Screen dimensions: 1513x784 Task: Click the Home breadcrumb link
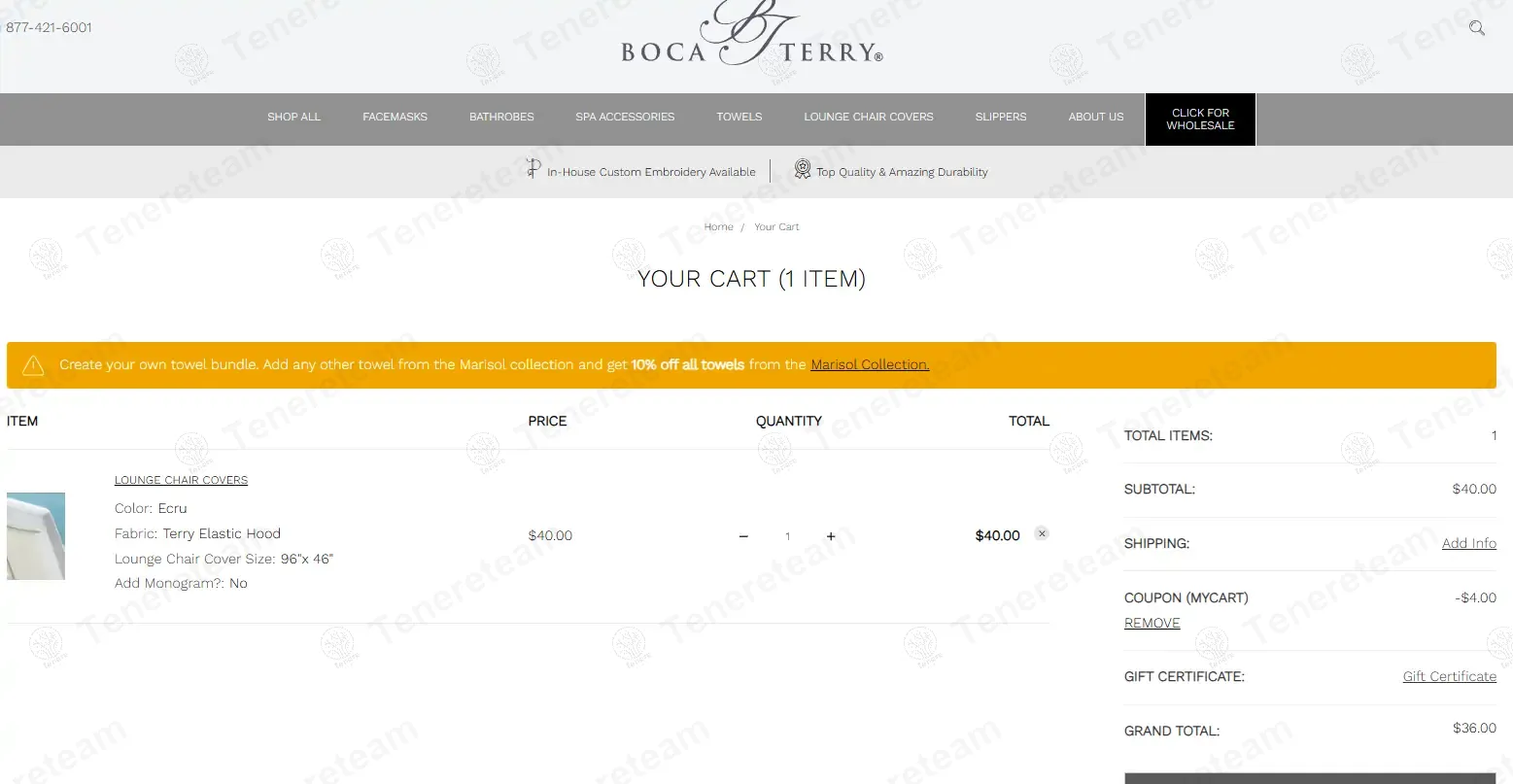tap(718, 227)
